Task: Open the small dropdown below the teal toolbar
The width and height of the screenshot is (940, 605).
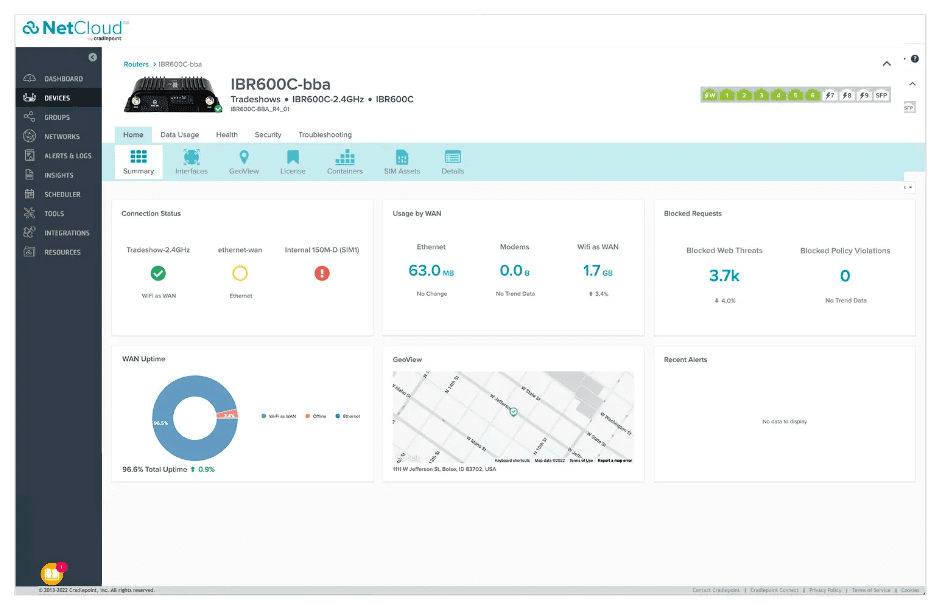Action: click(x=908, y=187)
